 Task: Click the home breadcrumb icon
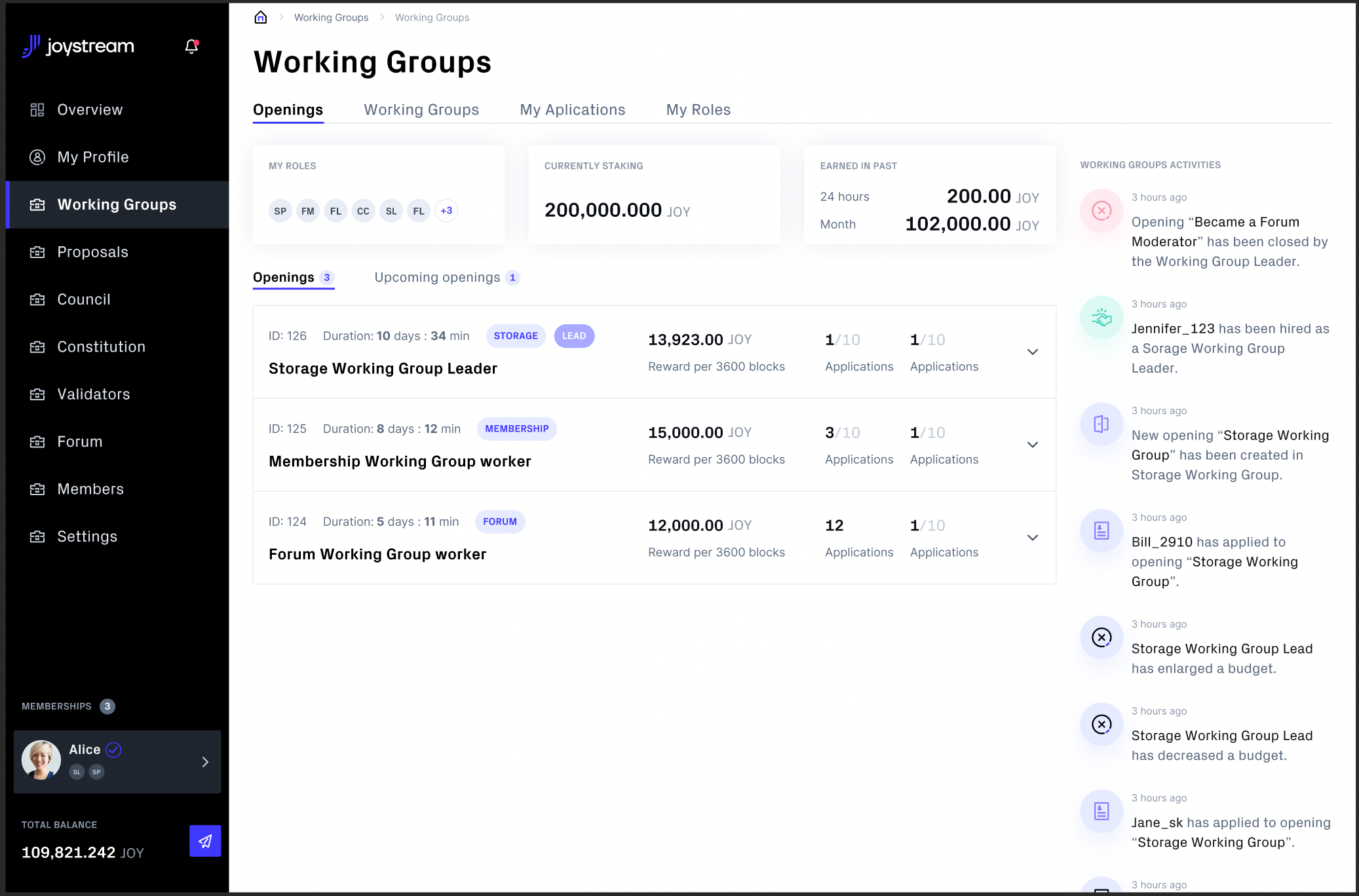point(260,17)
